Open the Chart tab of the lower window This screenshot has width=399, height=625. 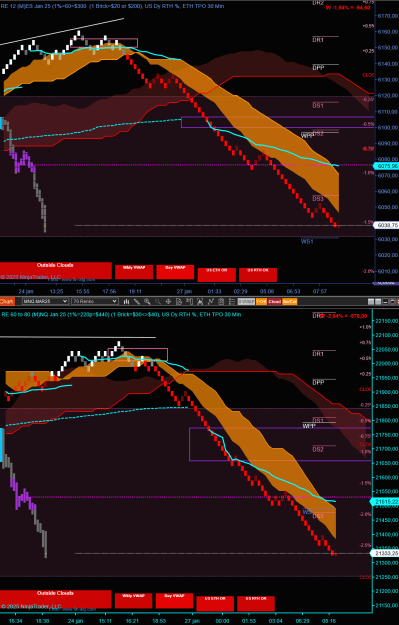click(x=7, y=301)
